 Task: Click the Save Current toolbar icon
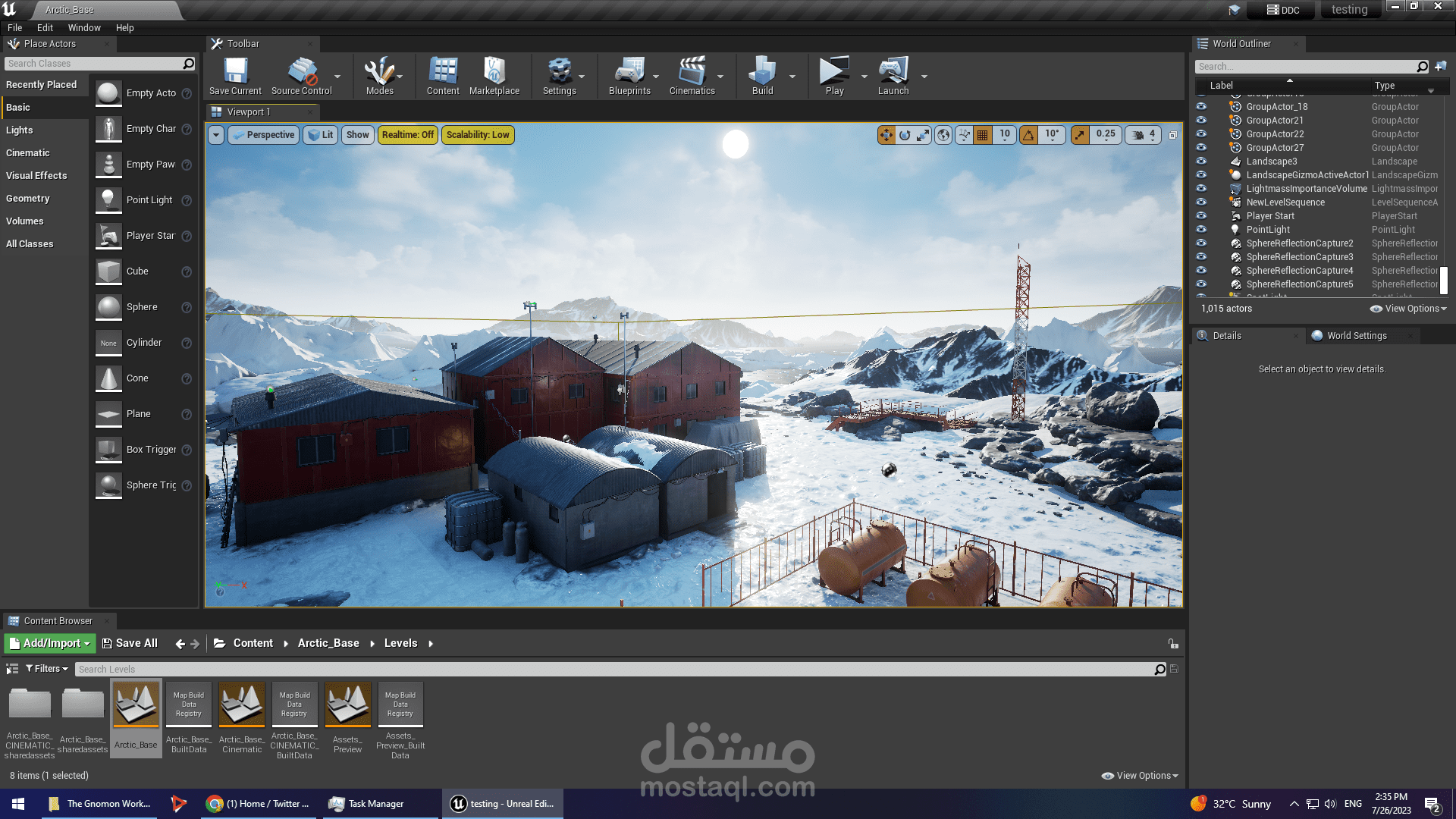coord(235,76)
